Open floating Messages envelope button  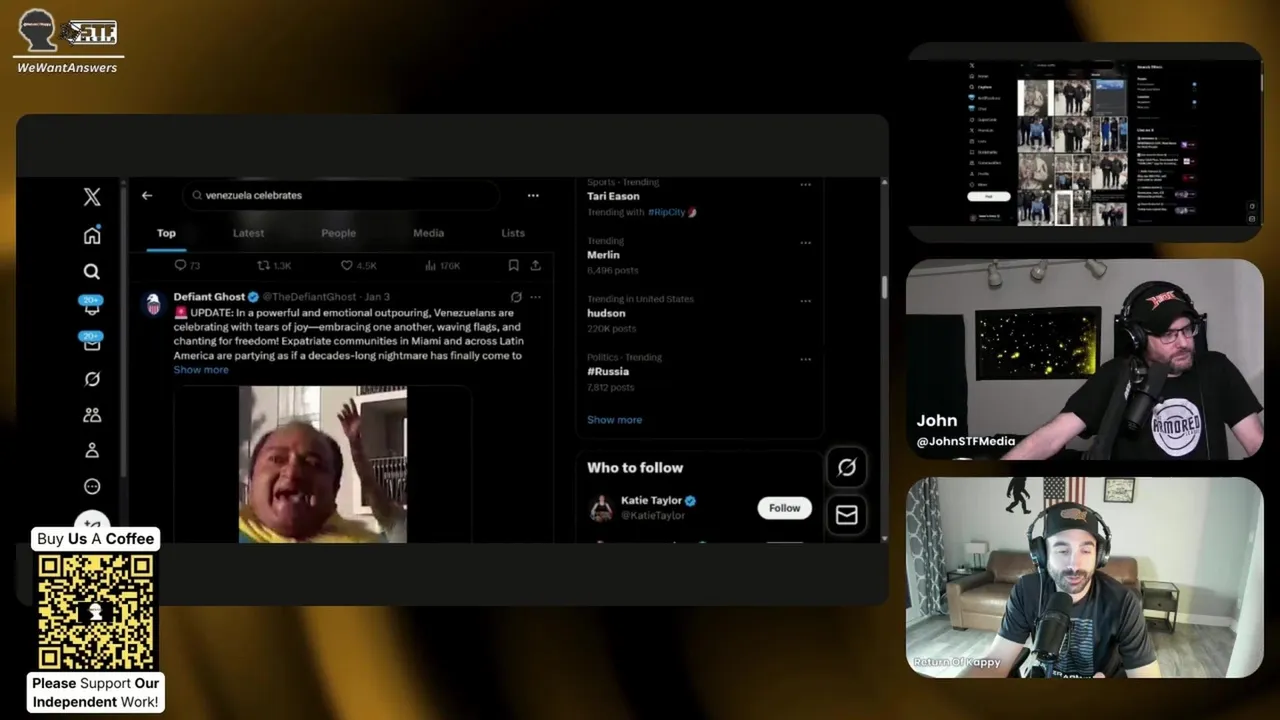click(847, 515)
